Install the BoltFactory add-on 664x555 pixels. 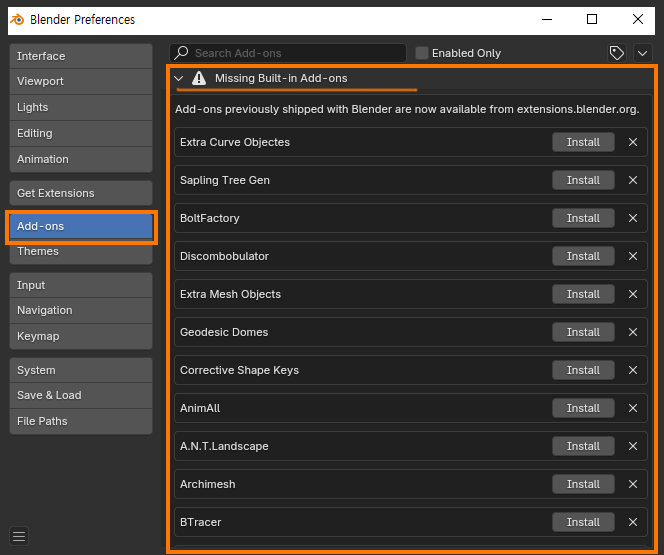click(583, 218)
